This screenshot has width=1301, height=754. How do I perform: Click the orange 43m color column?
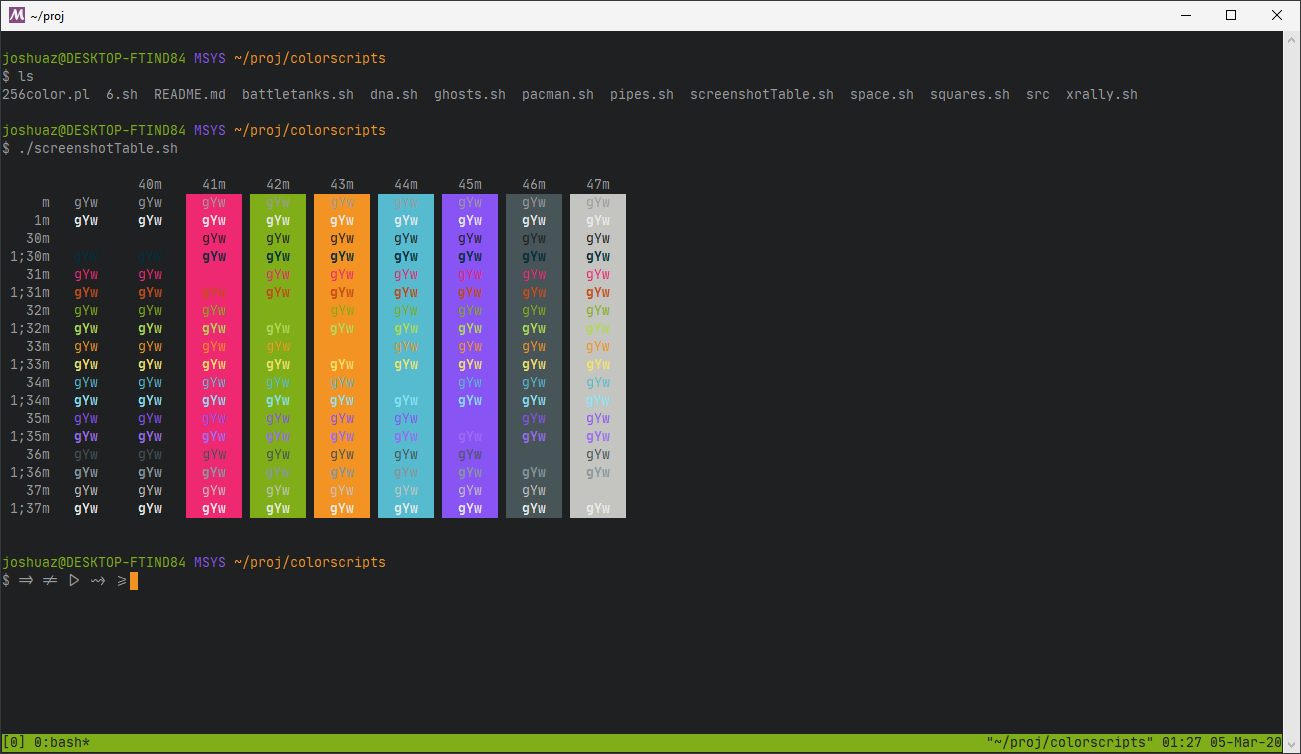342,355
